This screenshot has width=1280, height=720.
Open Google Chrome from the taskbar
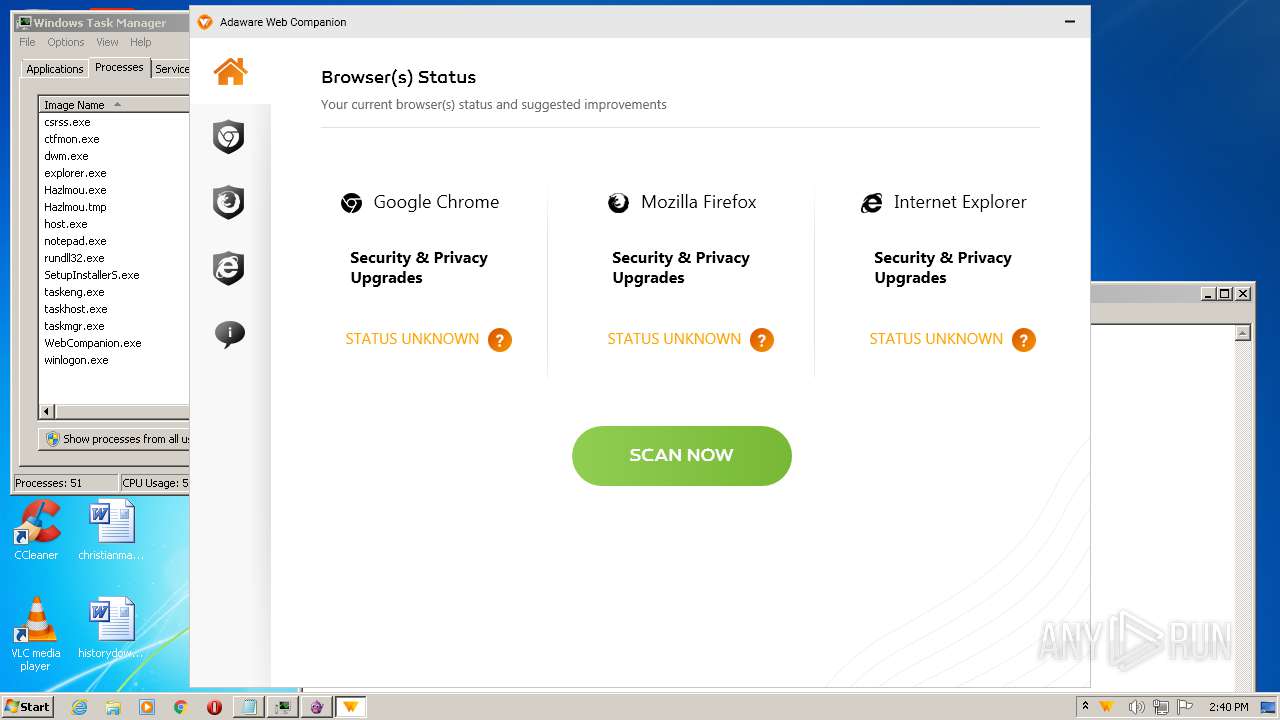coord(180,707)
